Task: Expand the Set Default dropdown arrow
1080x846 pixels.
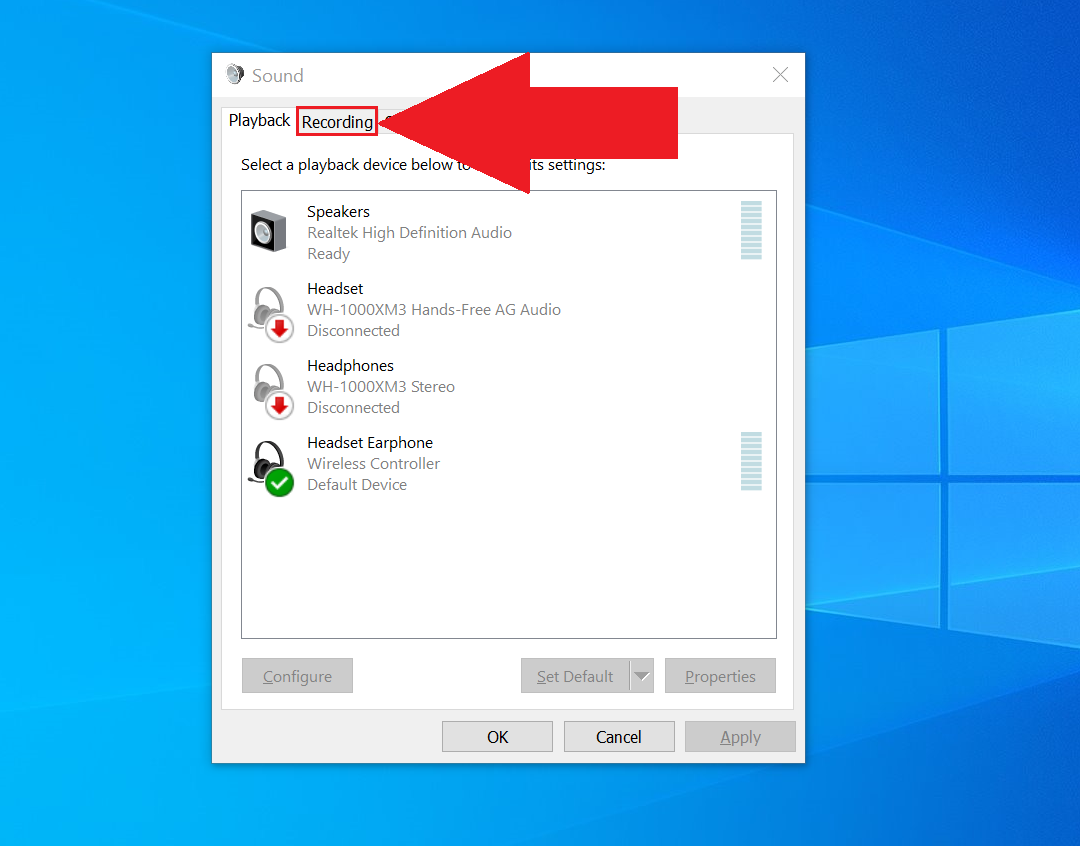Action: pyautogui.click(x=641, y=676)
